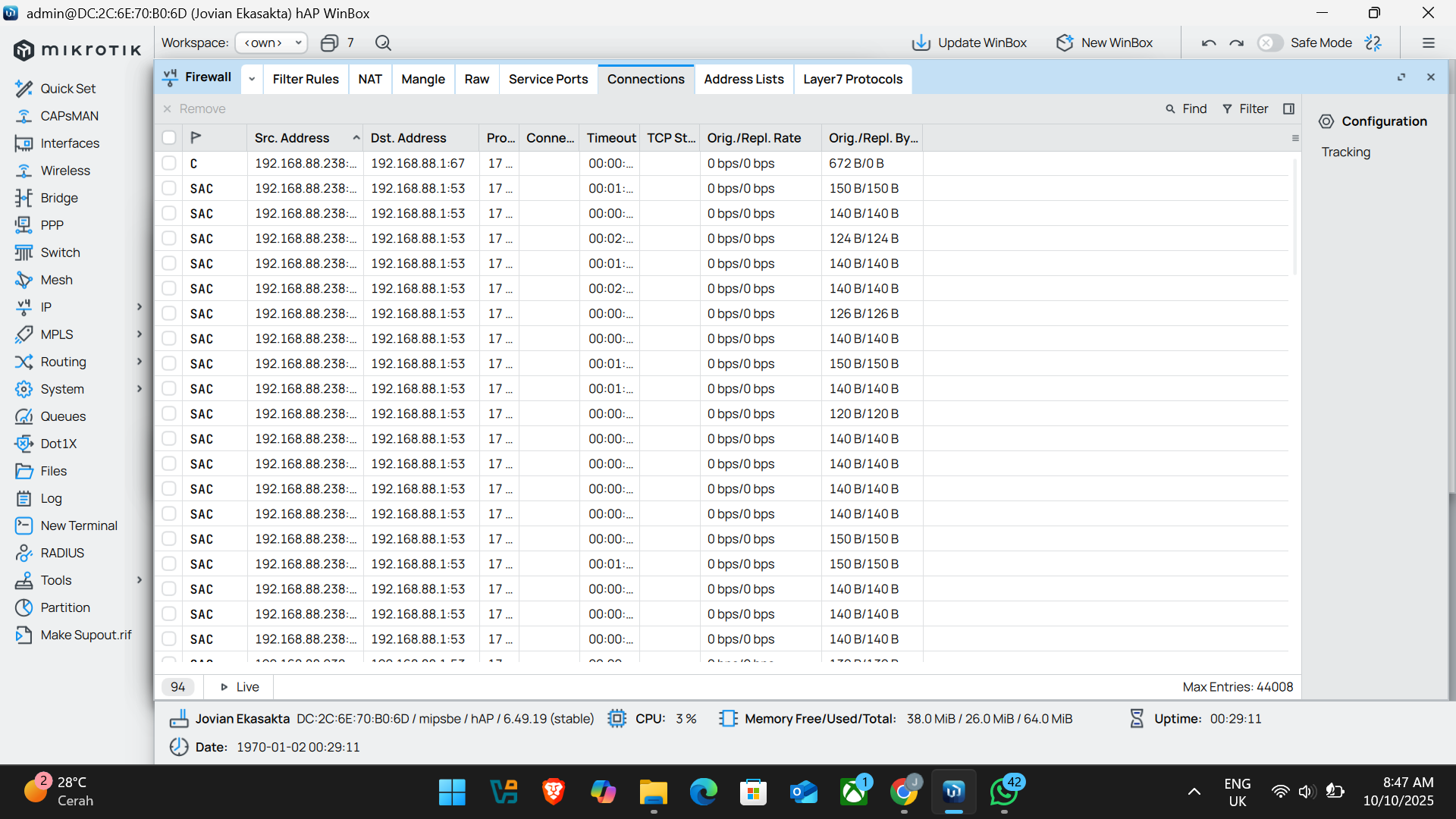Switch to the Filter Rules tab
Screen dimensions: 1456x819
(306, 79)
